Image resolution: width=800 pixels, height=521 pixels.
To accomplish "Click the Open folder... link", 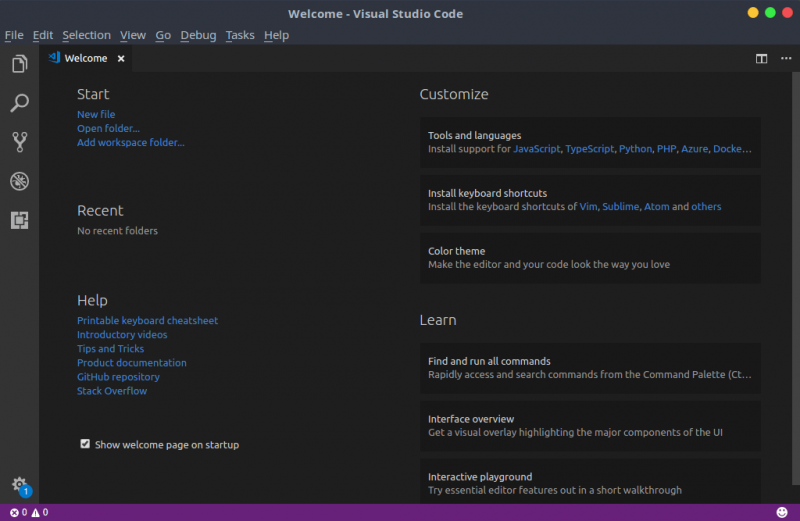I will (108, 129).
